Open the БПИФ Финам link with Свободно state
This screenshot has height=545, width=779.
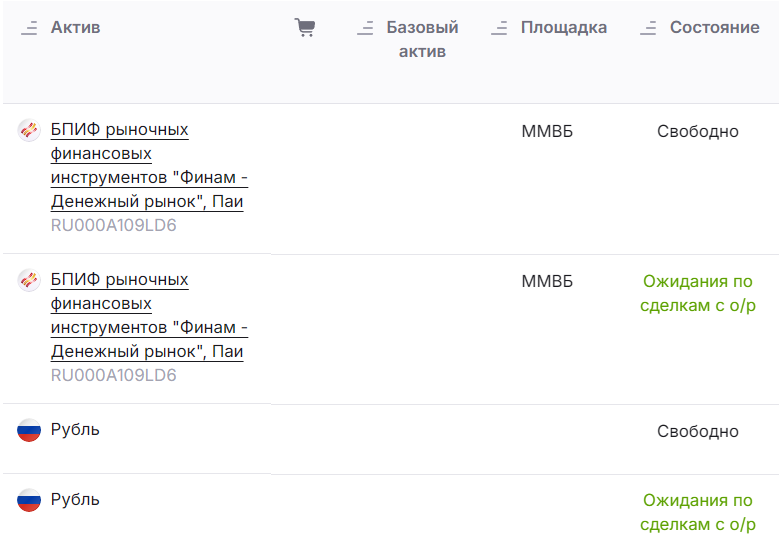[x=148, y=166]
